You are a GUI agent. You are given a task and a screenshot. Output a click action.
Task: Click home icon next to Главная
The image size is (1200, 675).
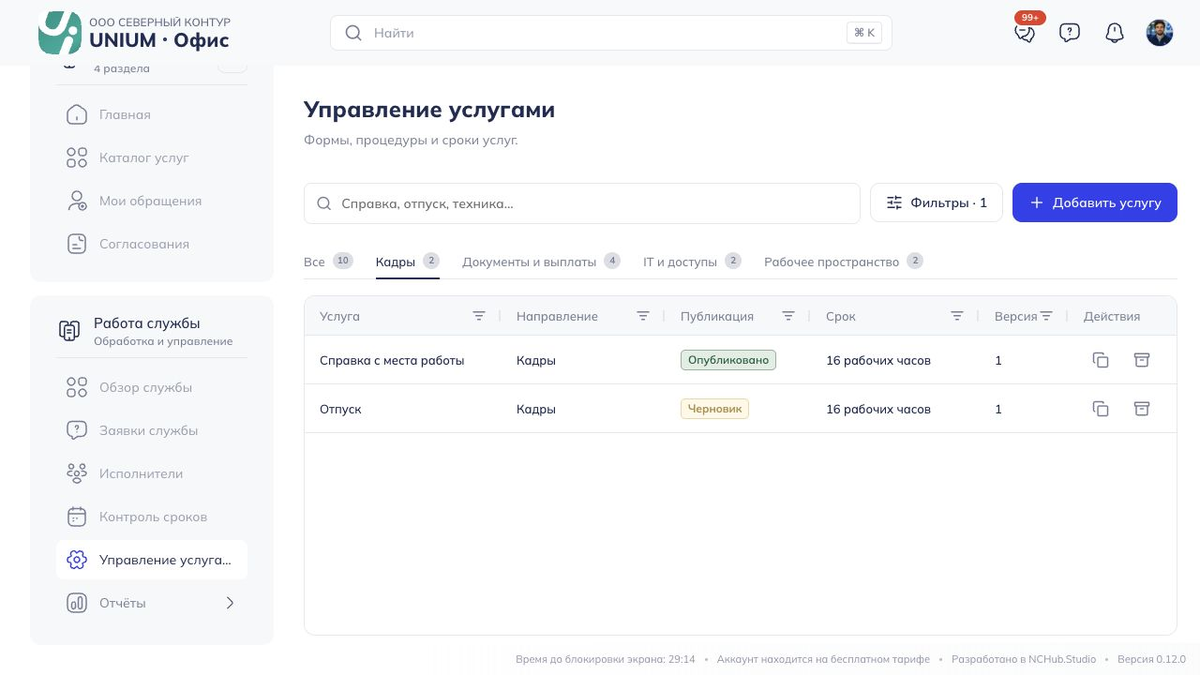point(77,115)
